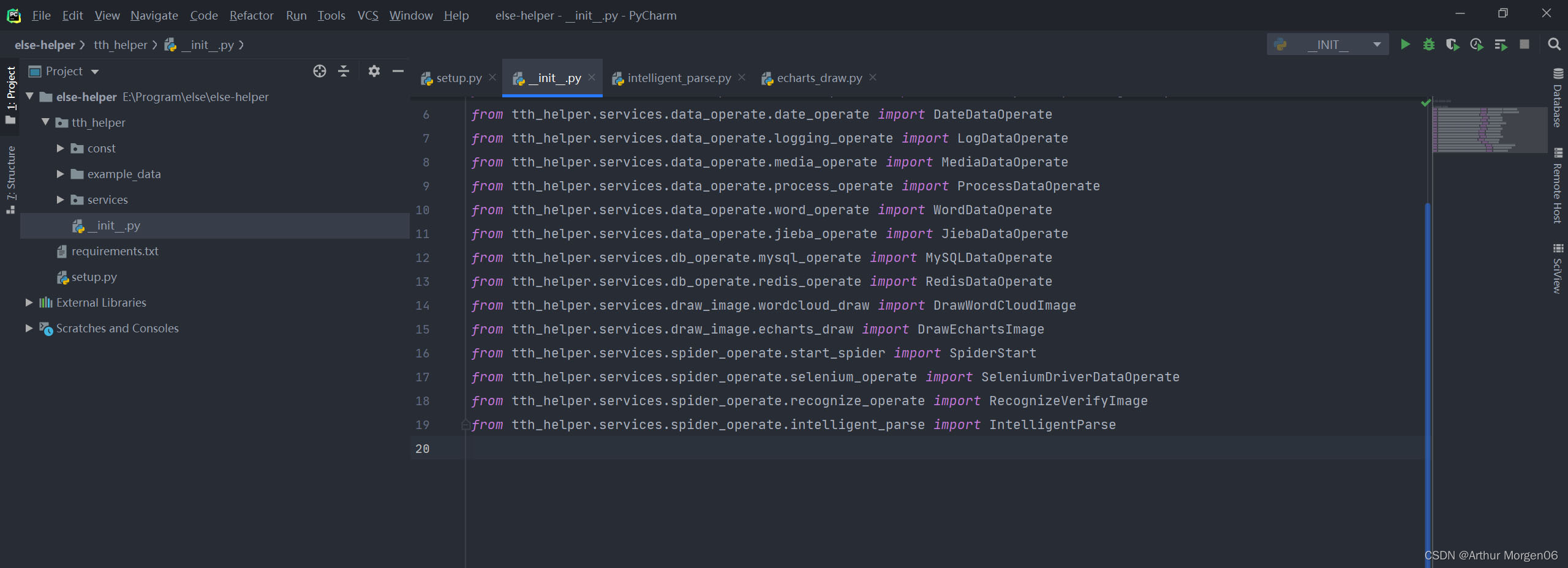Expand the services folder
The width and height of the screenshot is (1568, 568).
[x=59, y=200]
